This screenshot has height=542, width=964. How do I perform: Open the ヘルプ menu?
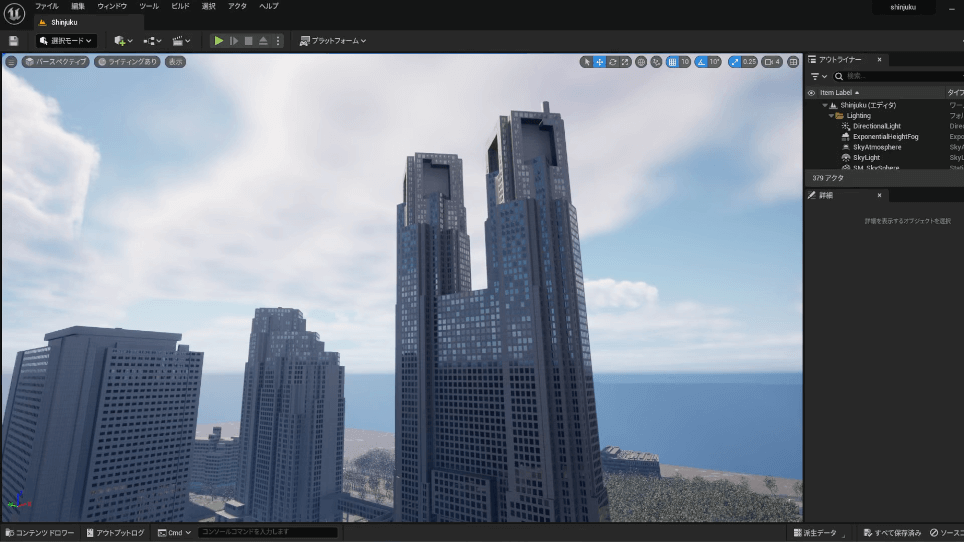point(269,6)
